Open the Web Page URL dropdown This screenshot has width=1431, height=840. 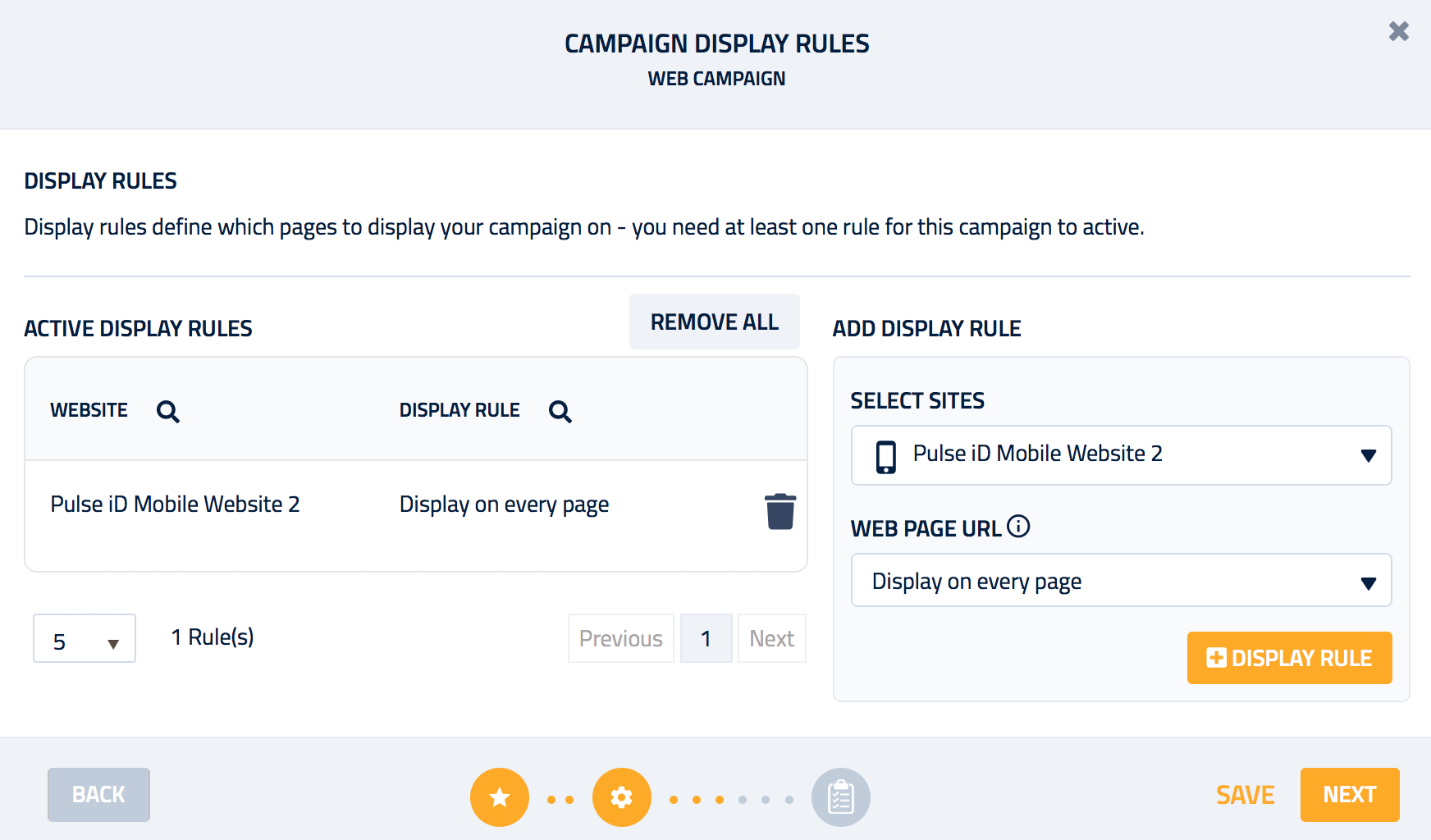point(1121,581)
